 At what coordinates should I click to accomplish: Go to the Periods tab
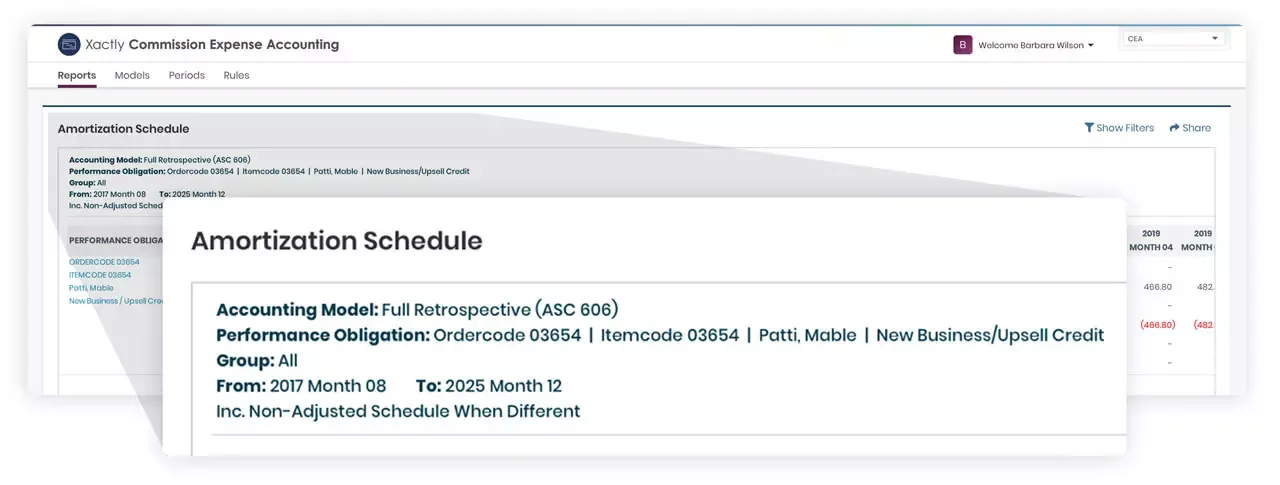point(187,76)
